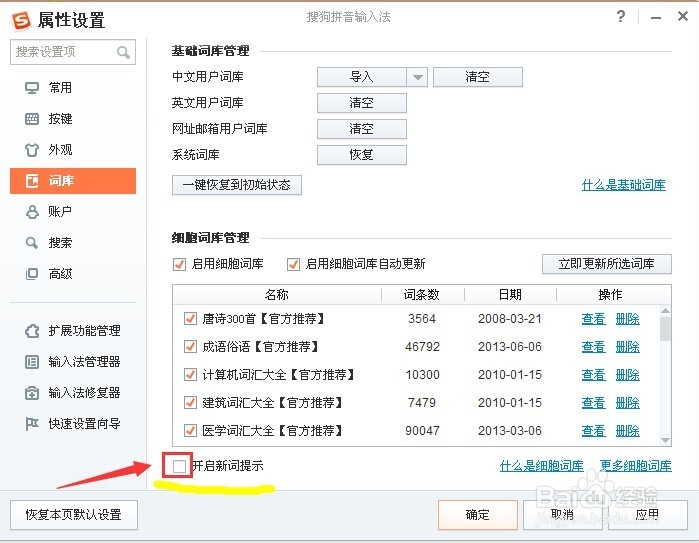Click 恢复 for 系统词库
This screenshot has width=699, height=543.
362,155
